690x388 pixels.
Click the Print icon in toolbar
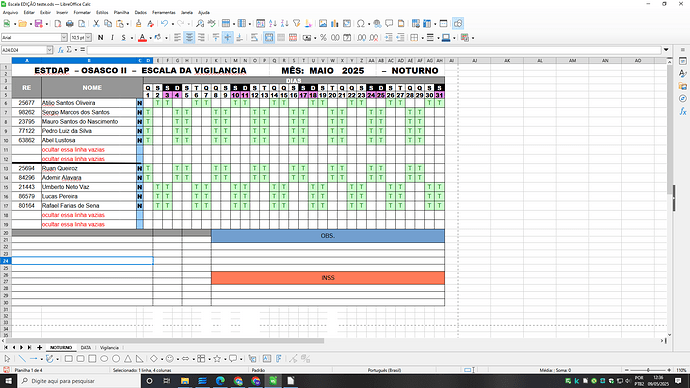point(70,24)
